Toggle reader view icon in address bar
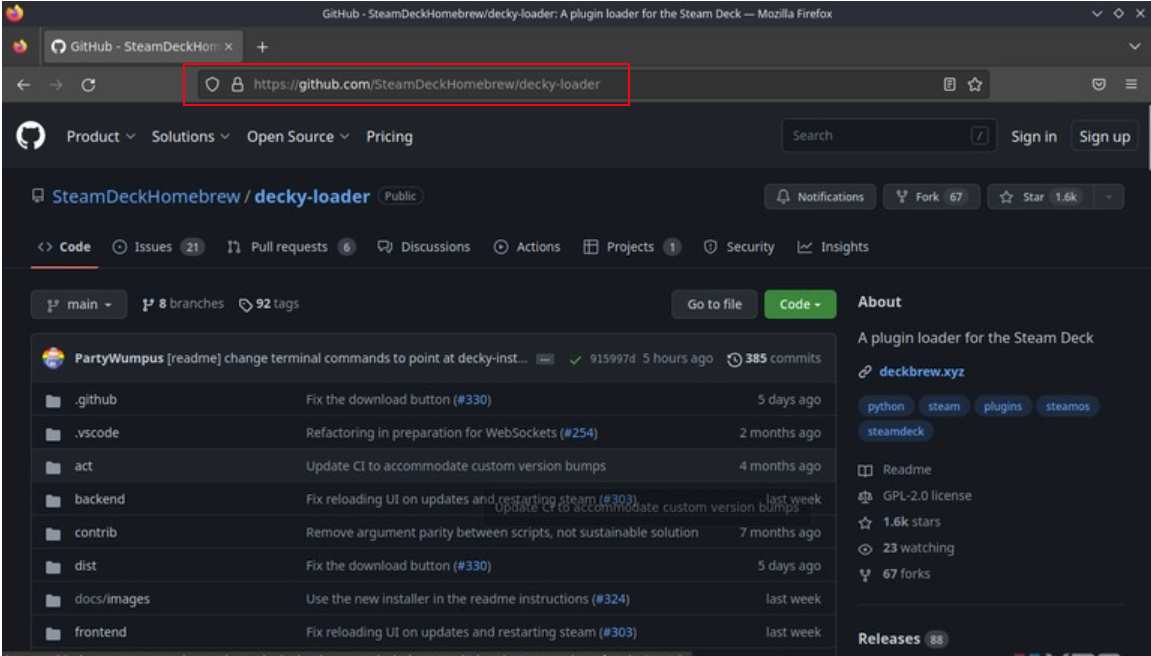The image size is (1151, 656). [949, 84]
